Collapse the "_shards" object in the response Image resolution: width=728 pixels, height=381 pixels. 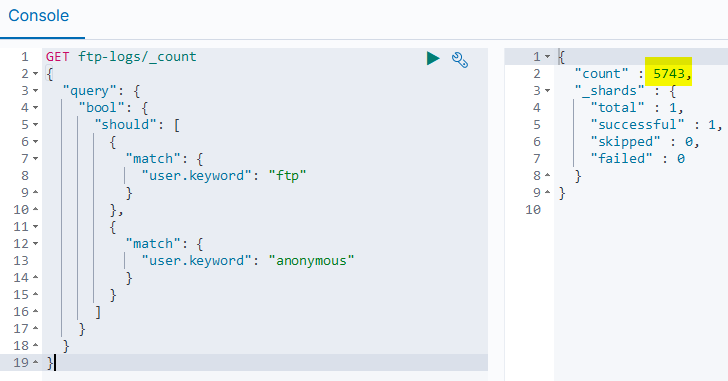pos(547,91)
